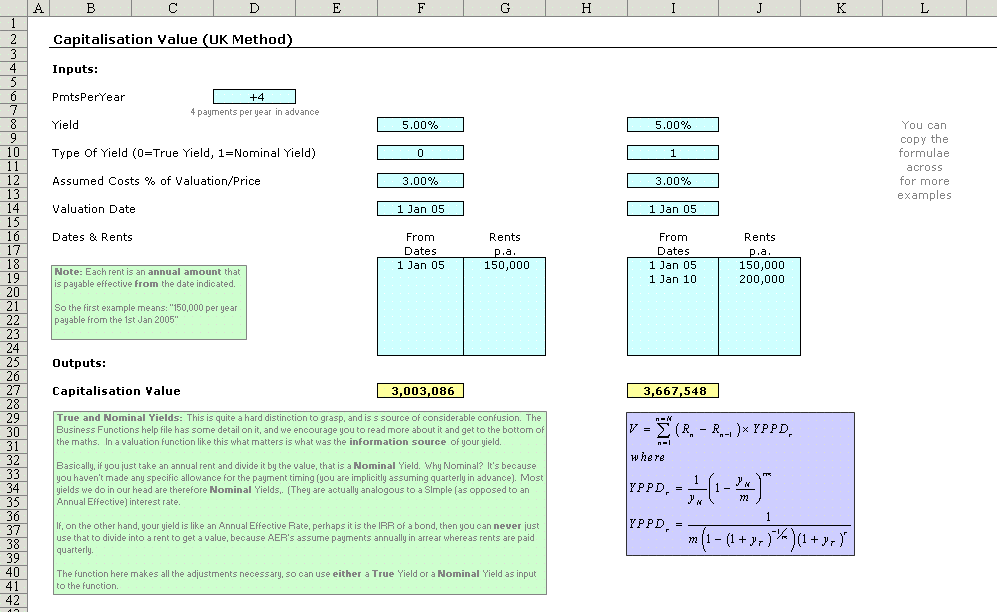Select the Capitalisation Value result 3,003,086
This screenshot has height=612, width=997.
(420, 391)
